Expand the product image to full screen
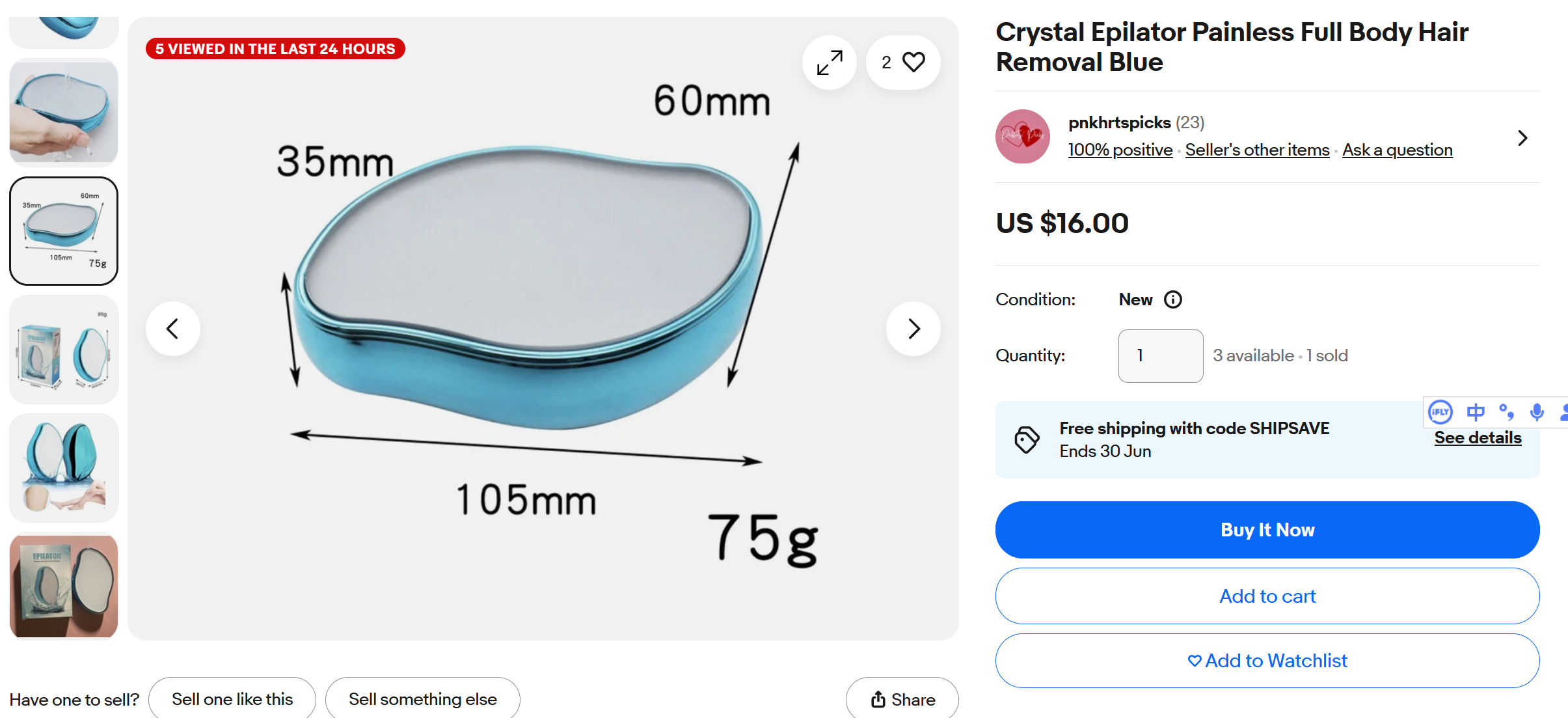The image size is (1568, 718). (830, 62)
